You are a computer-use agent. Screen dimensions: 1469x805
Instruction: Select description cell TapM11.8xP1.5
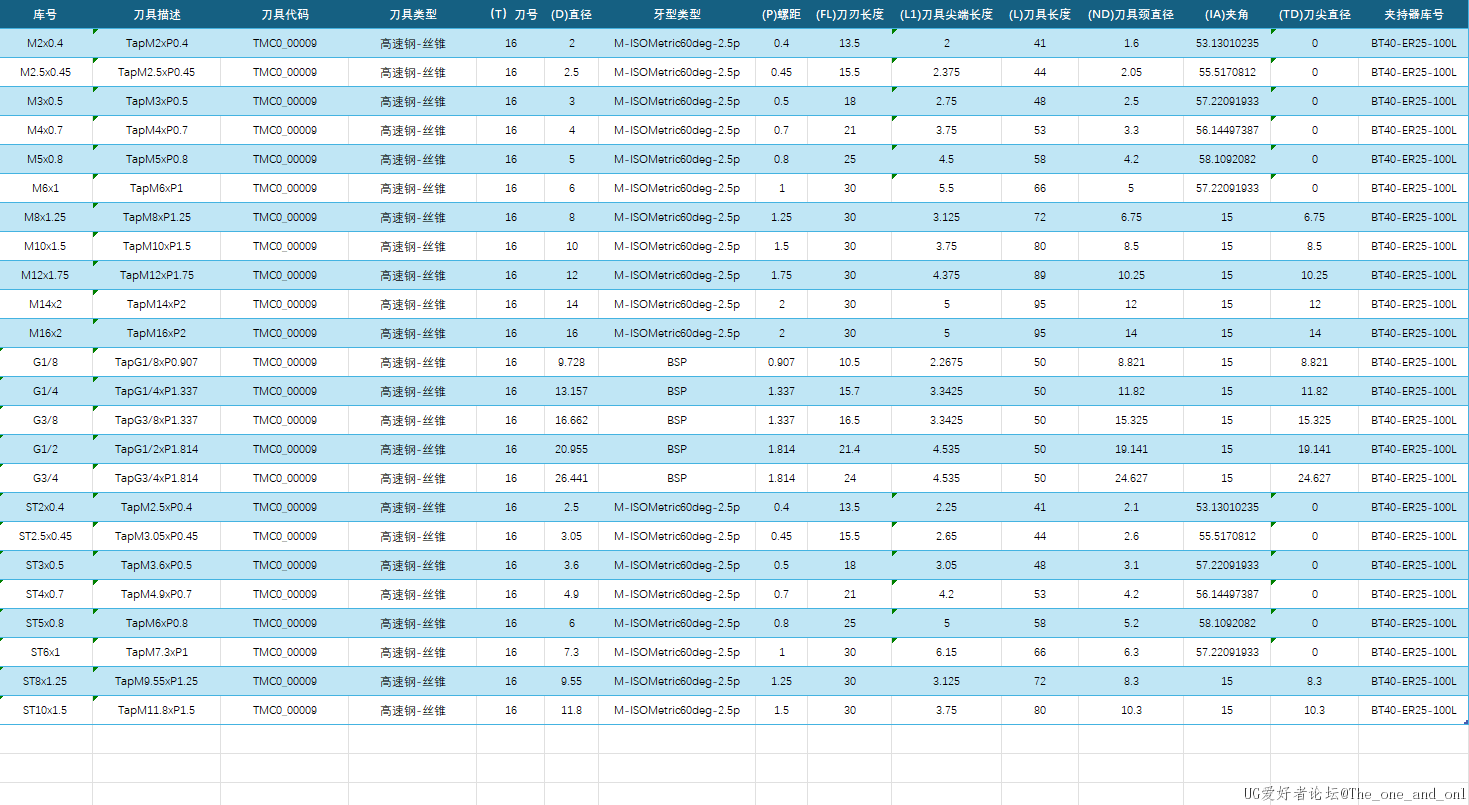point(156,710)
